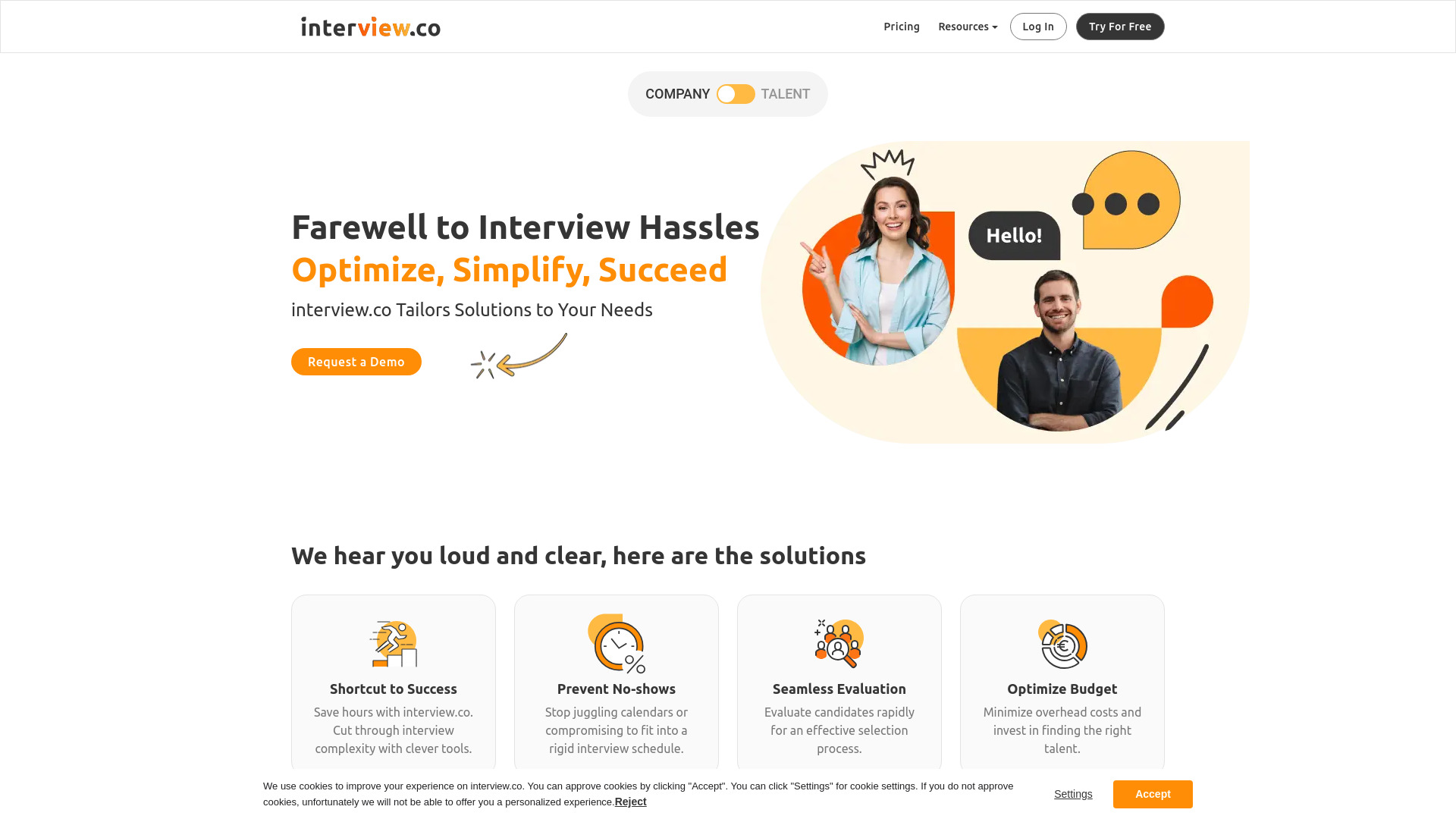Accept cookies via Accept button
The height and width of the screenshot is (819, 1456).
pyautogui.click(x=1153, y=794)
